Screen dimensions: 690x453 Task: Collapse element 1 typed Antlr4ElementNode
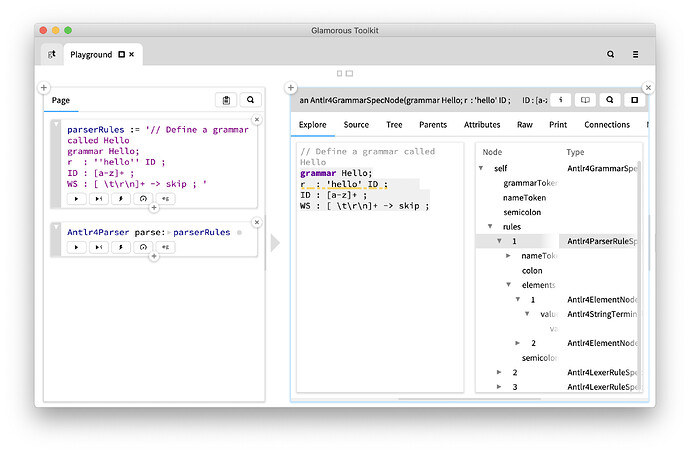click(518, 299)
